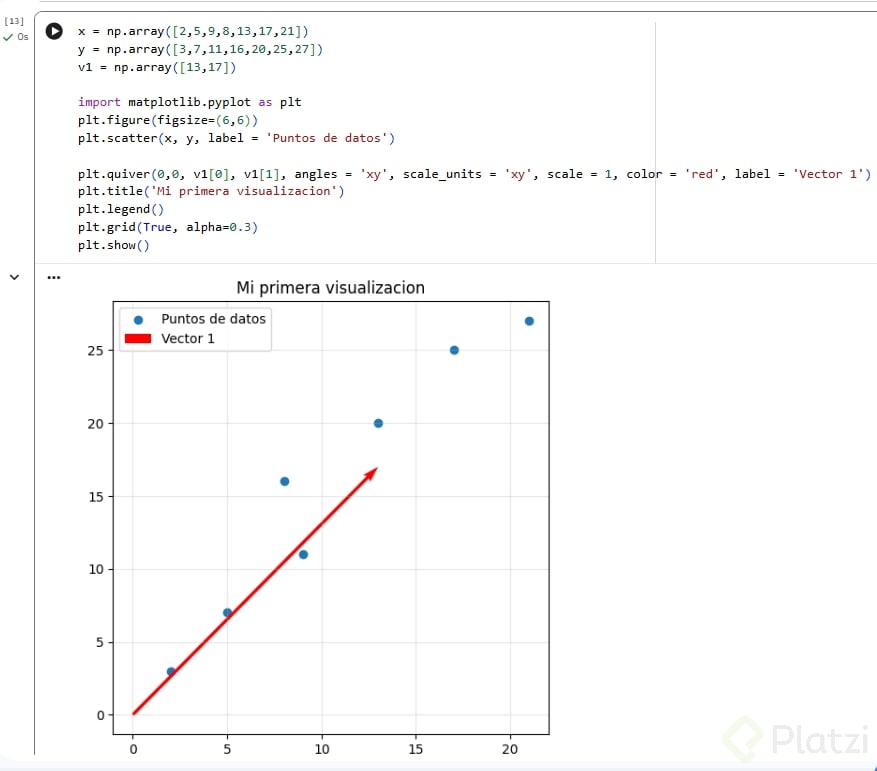Screen dimensions: 877x771
Task: Click the [13] execution count label
Action: coord(14,21)
